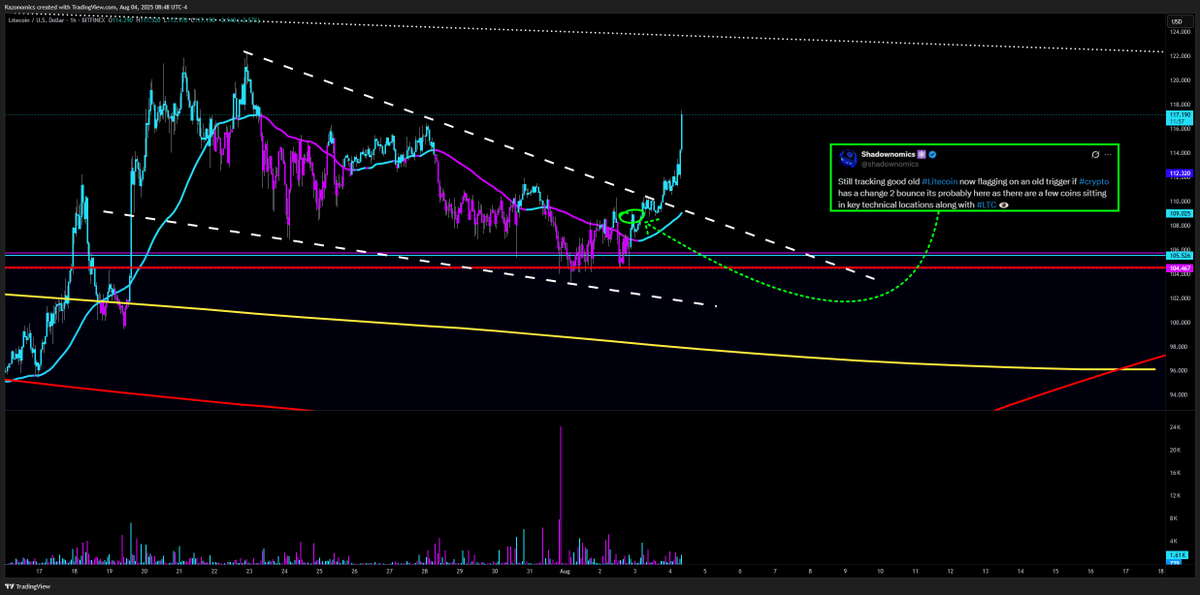The height and width of the screenshot is (595, 1200).
Task: Open the 1h timeframe in the chart legend
Action: click(72, 21)
